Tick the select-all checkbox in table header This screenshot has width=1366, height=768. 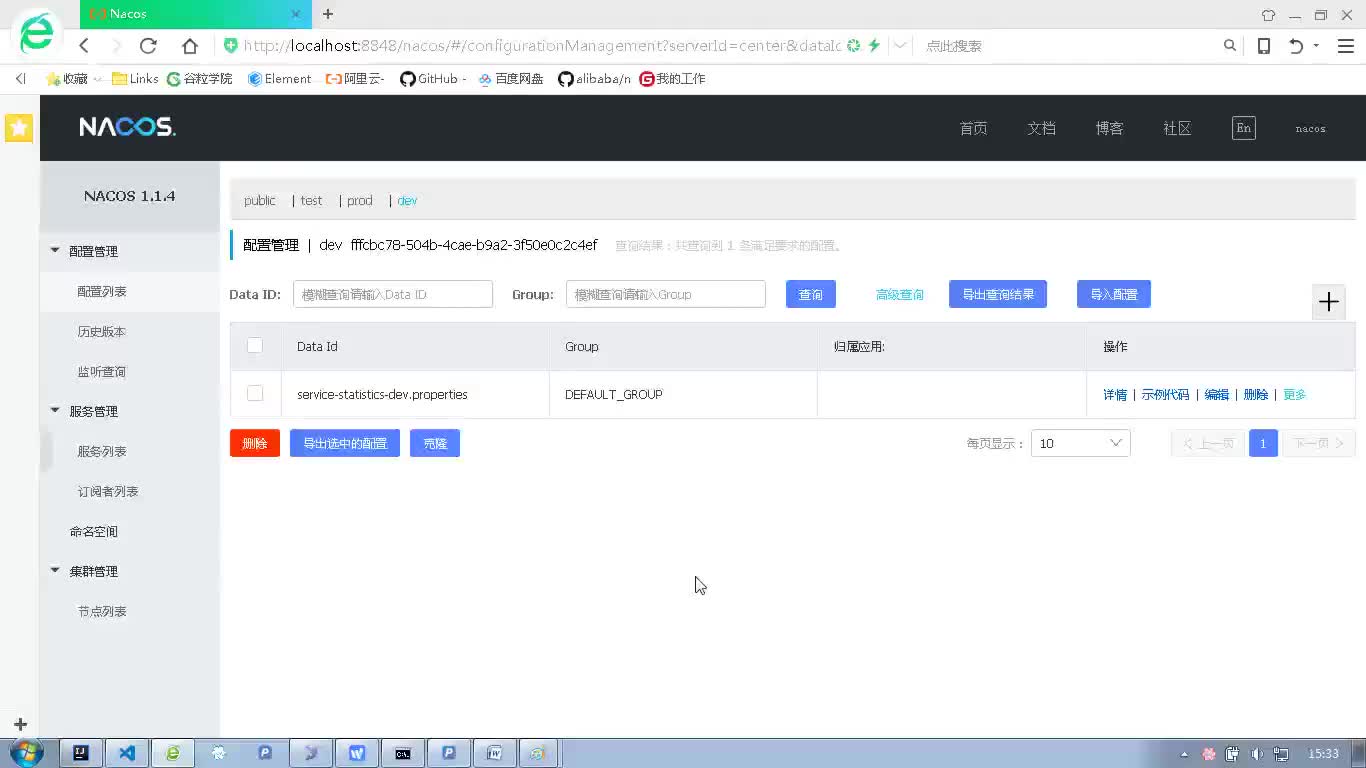255,346
